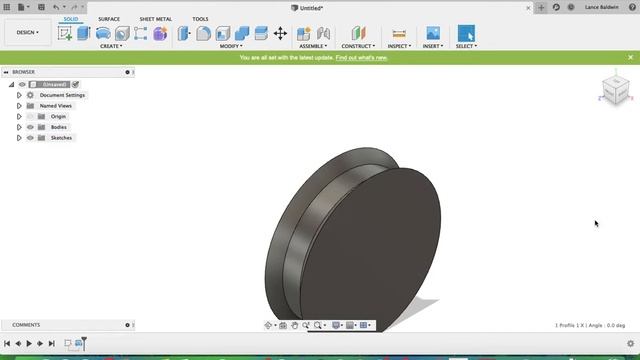Click the Combine tool icon
Image resolution: width=640 pixels, height=360 pixels.
click(242, 33)
